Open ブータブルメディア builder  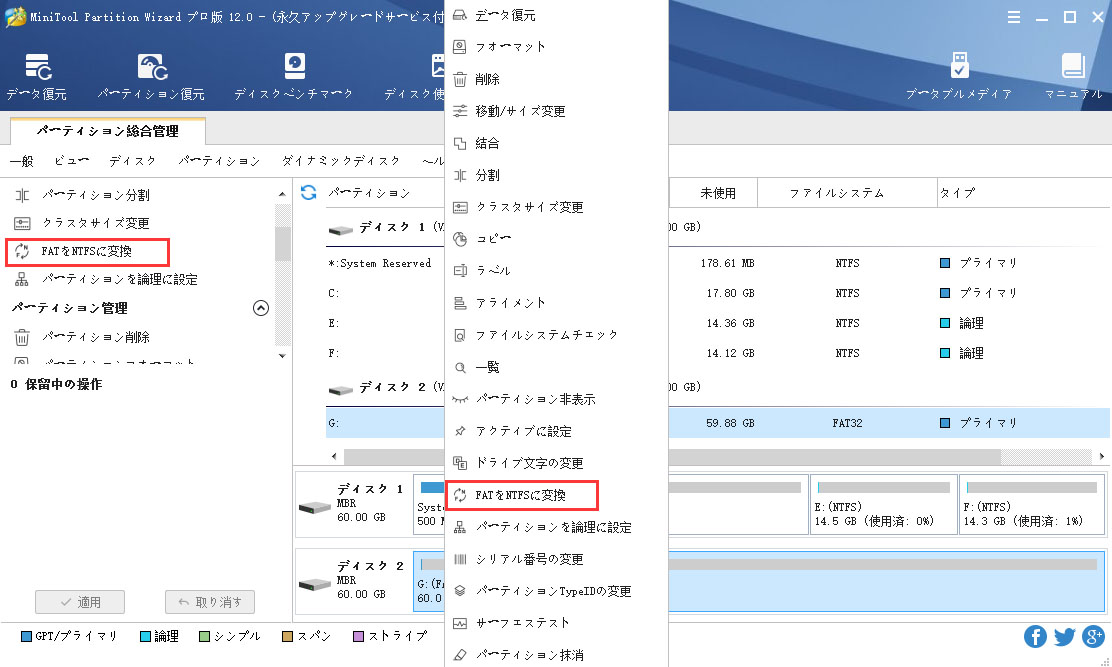pos(959,68)
